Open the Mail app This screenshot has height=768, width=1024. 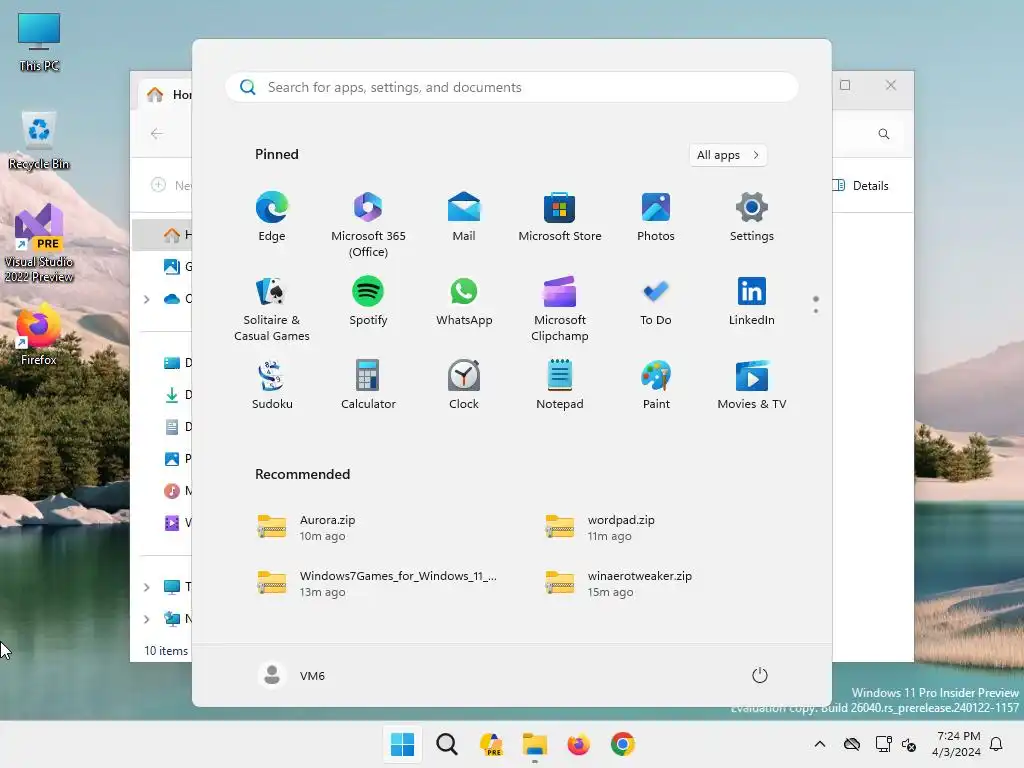pos(464,217)
